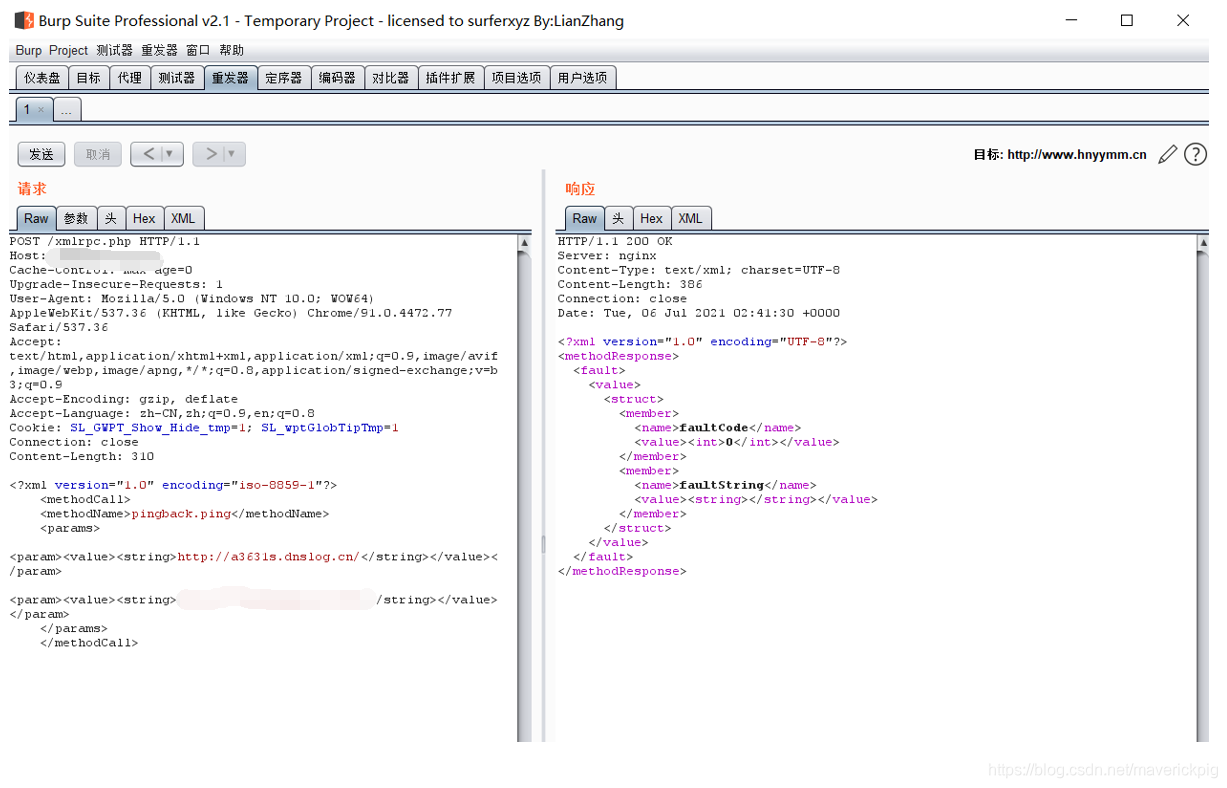Select the request Hex tab
Image resolution: width=1227 pixels, height=788 pixels.
pos(144,218)
